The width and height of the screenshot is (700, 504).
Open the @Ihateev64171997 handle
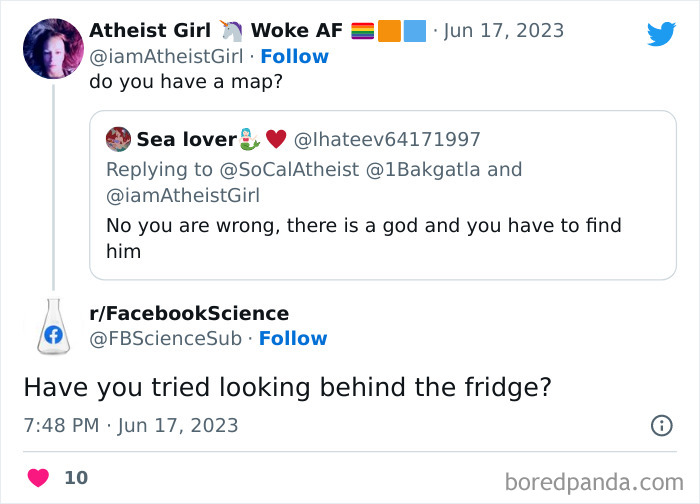click(388, 139)
